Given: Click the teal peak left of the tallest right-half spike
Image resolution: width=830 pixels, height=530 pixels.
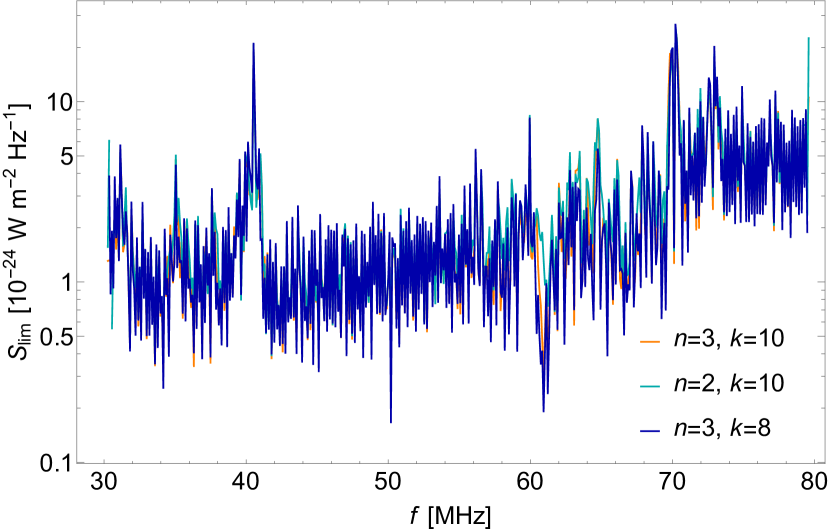Looking at the screenshot, I should click(598, 120).
